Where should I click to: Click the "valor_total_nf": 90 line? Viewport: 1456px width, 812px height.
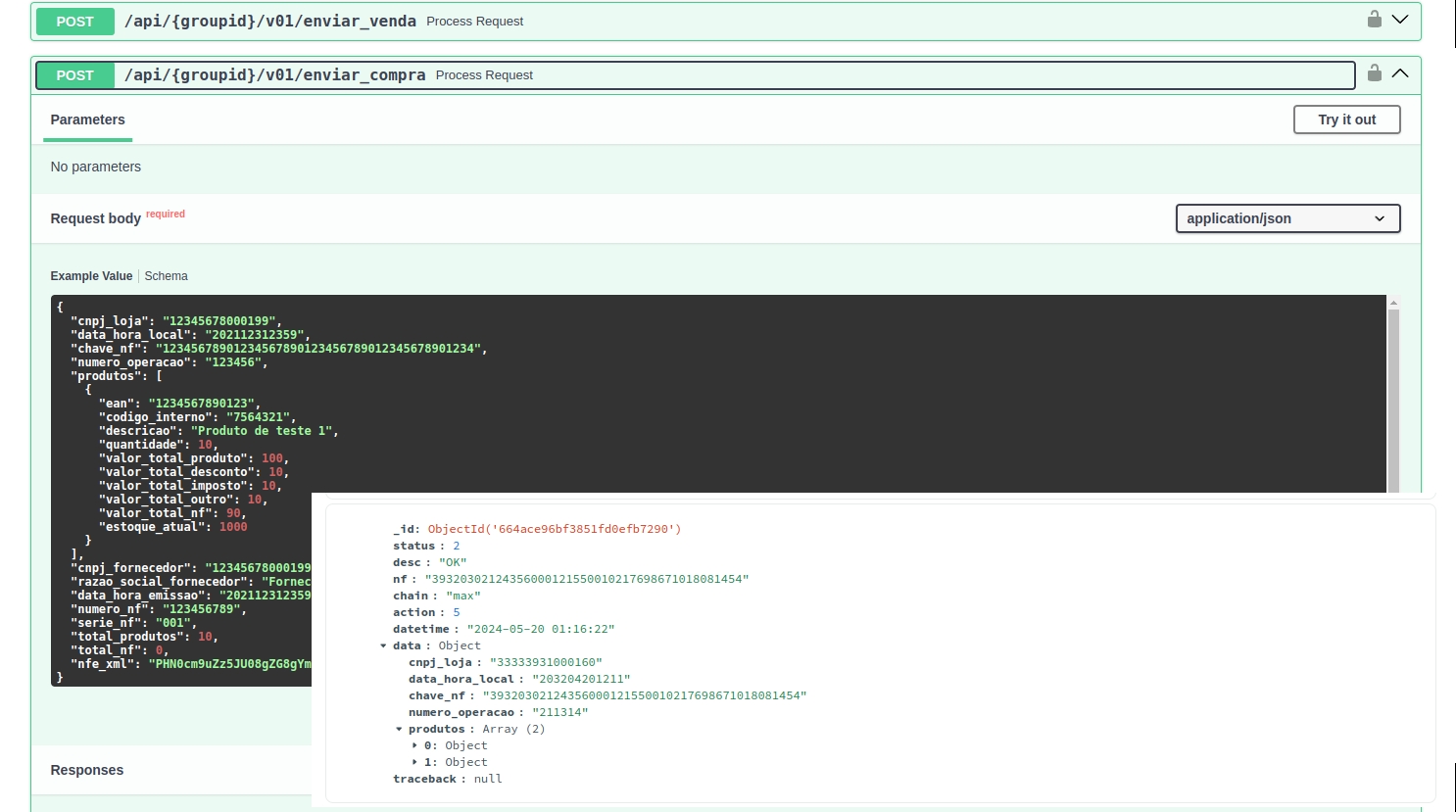pos(171,513)
